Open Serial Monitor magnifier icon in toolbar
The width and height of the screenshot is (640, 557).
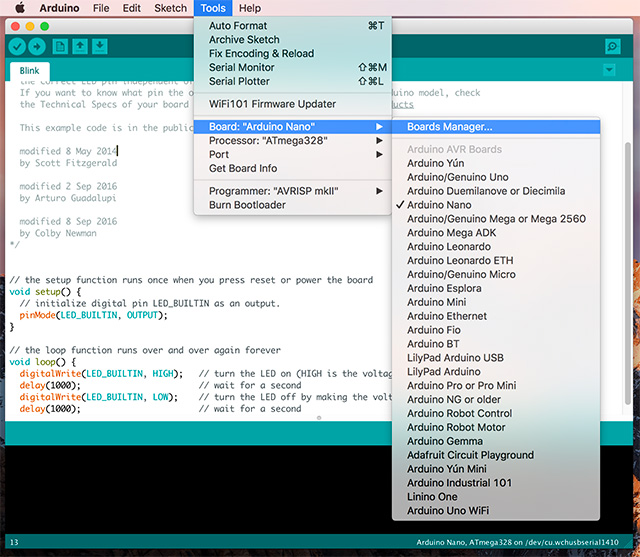(x=612, y=46)
